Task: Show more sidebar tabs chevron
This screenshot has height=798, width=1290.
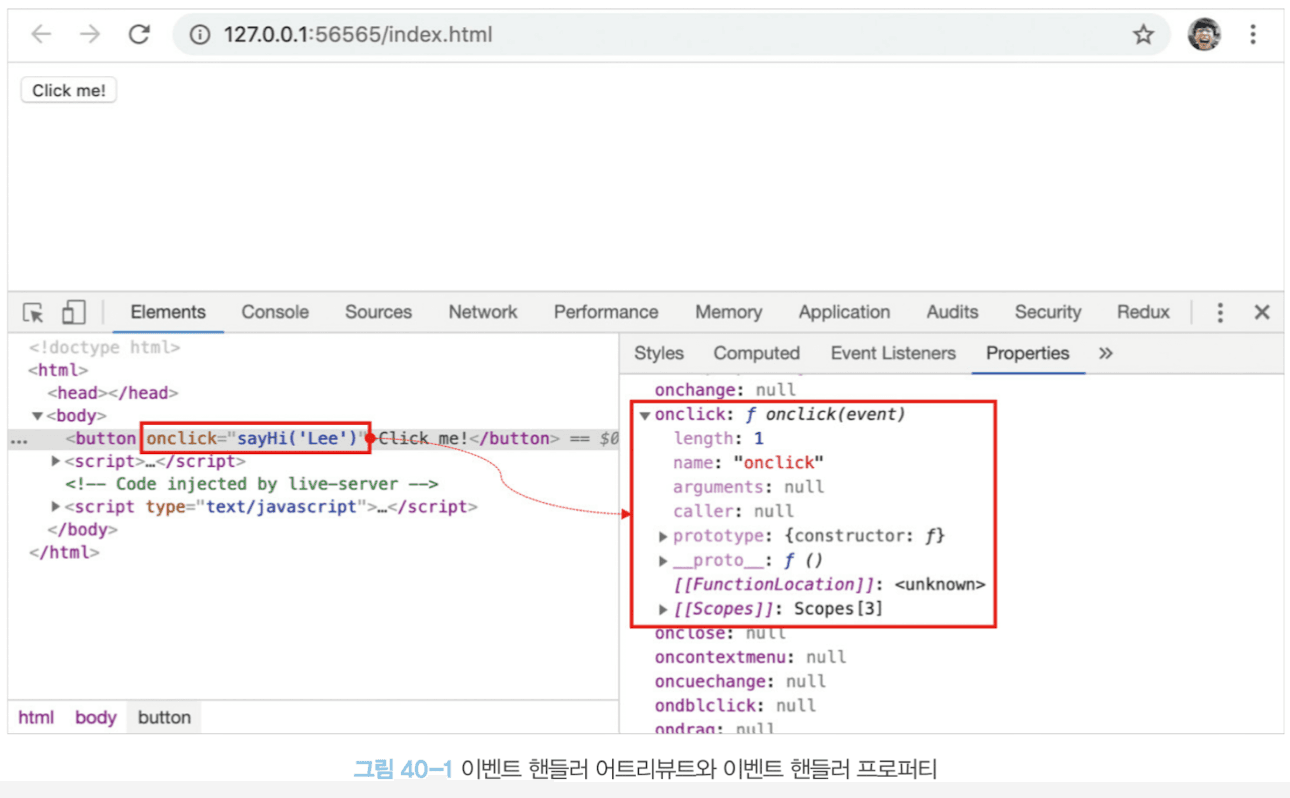Action: [x=1105, y=353]
